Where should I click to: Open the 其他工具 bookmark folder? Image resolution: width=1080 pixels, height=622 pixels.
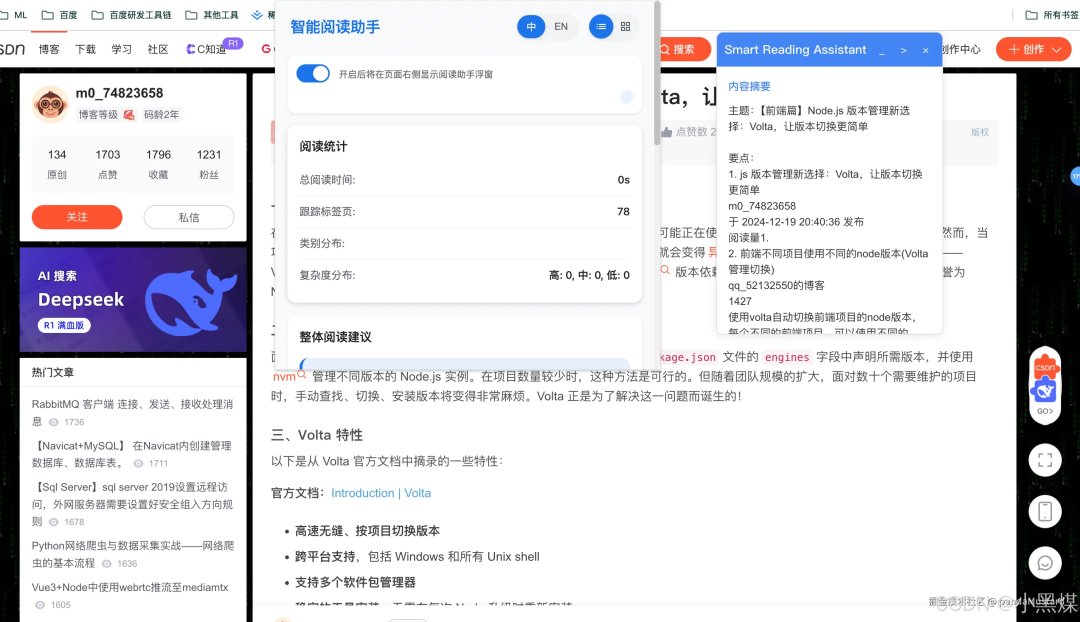tap(212, 14)
